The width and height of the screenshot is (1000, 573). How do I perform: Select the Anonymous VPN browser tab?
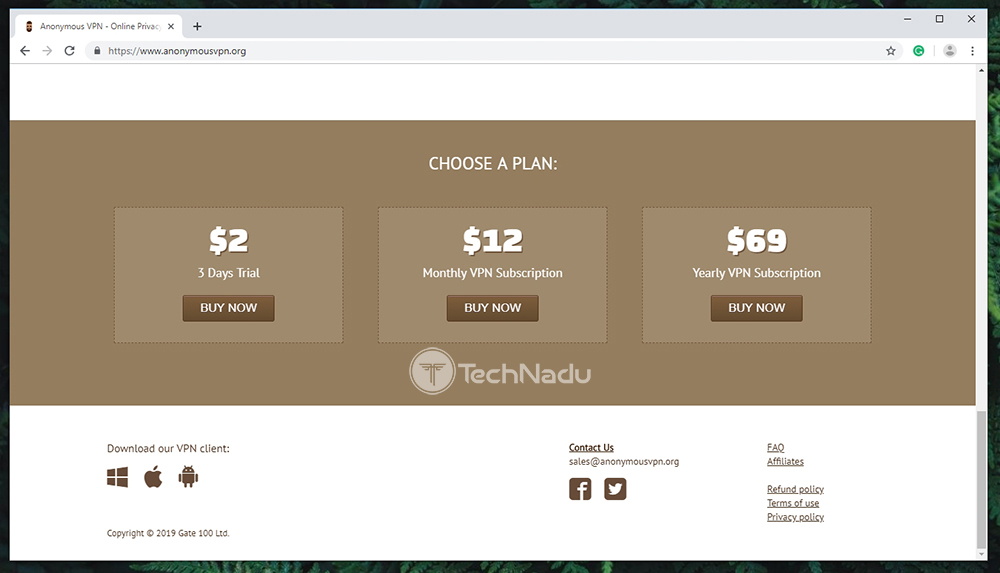(x=99, y=26)
